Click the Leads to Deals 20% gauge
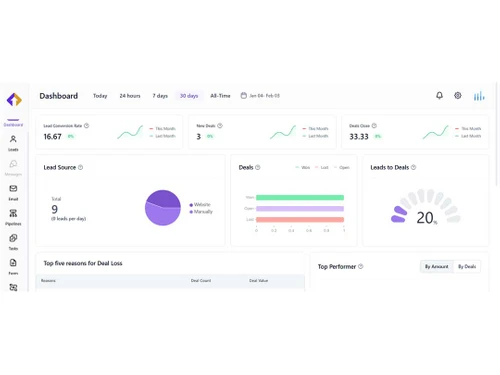The height and width of the screenshot is (375, 500). (x=425, y=207)
